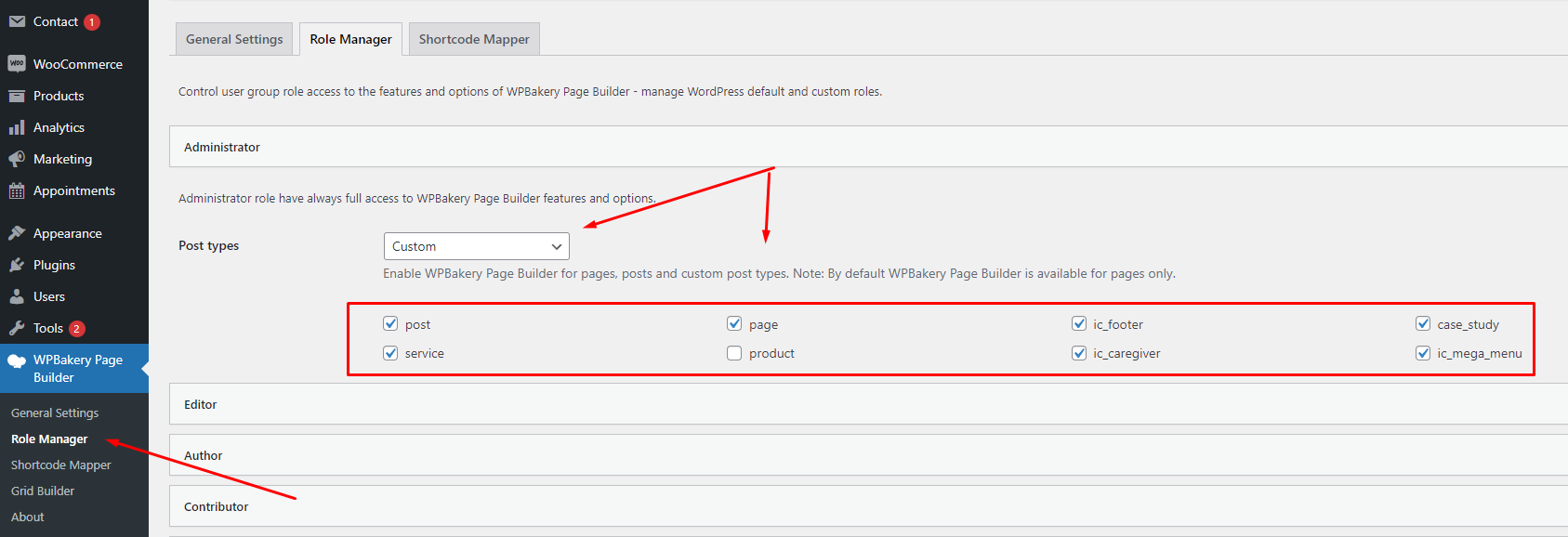The image size is (1568, 537).
Task: Click the Tools update count badge
Action: point(77,329)
